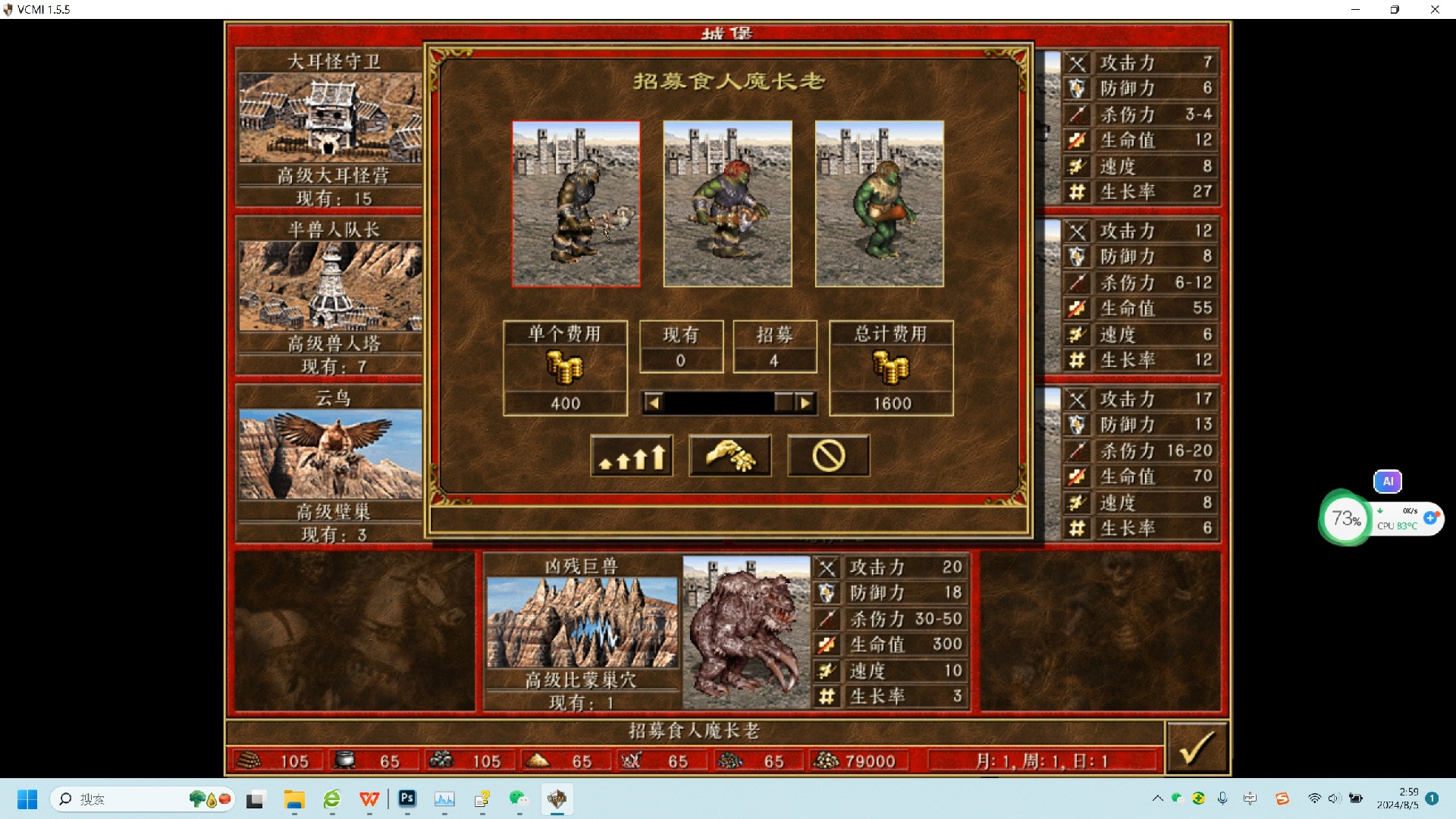1456x819 pixels.
Task: Click the crystal resource icon
Action: point(632,760)
